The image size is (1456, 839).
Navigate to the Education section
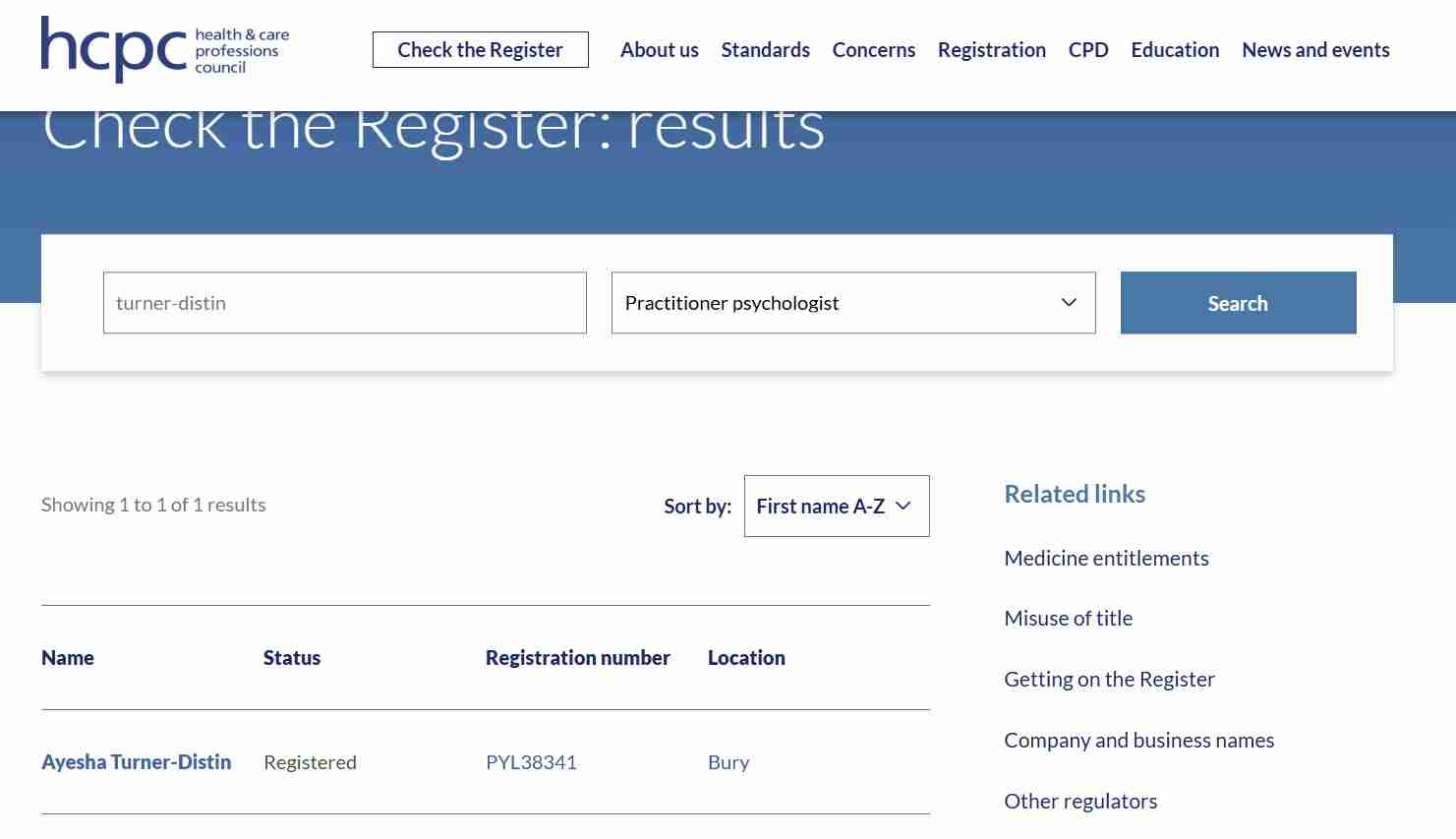pos(1174,50)
